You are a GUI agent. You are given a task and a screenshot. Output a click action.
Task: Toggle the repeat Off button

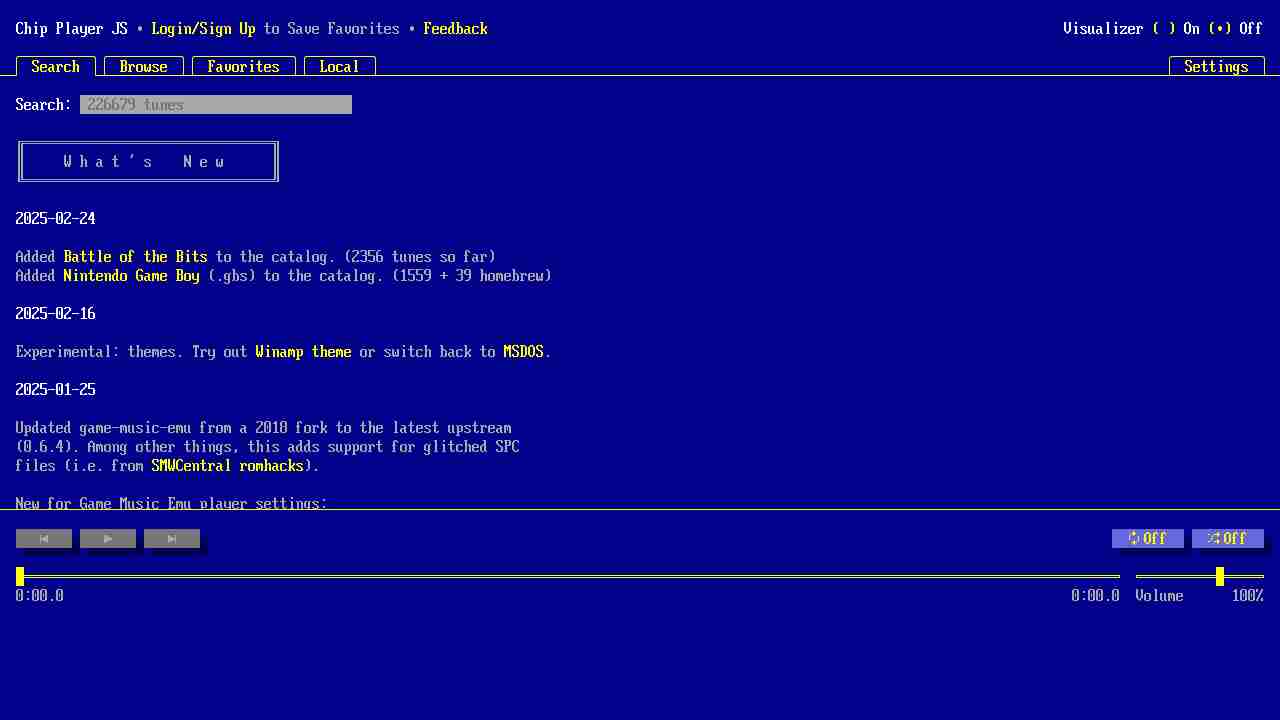point(1148,539)
